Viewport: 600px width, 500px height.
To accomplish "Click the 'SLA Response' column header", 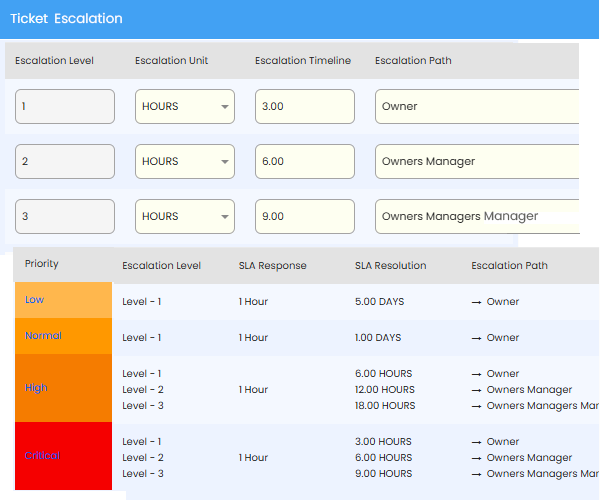I will click(x=272, y=265).
